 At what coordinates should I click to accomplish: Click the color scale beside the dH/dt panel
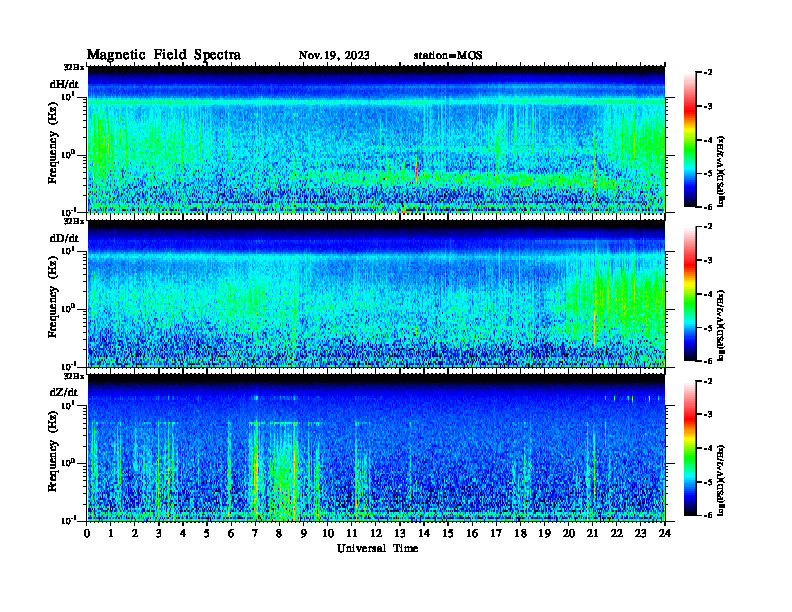point(690,139)
